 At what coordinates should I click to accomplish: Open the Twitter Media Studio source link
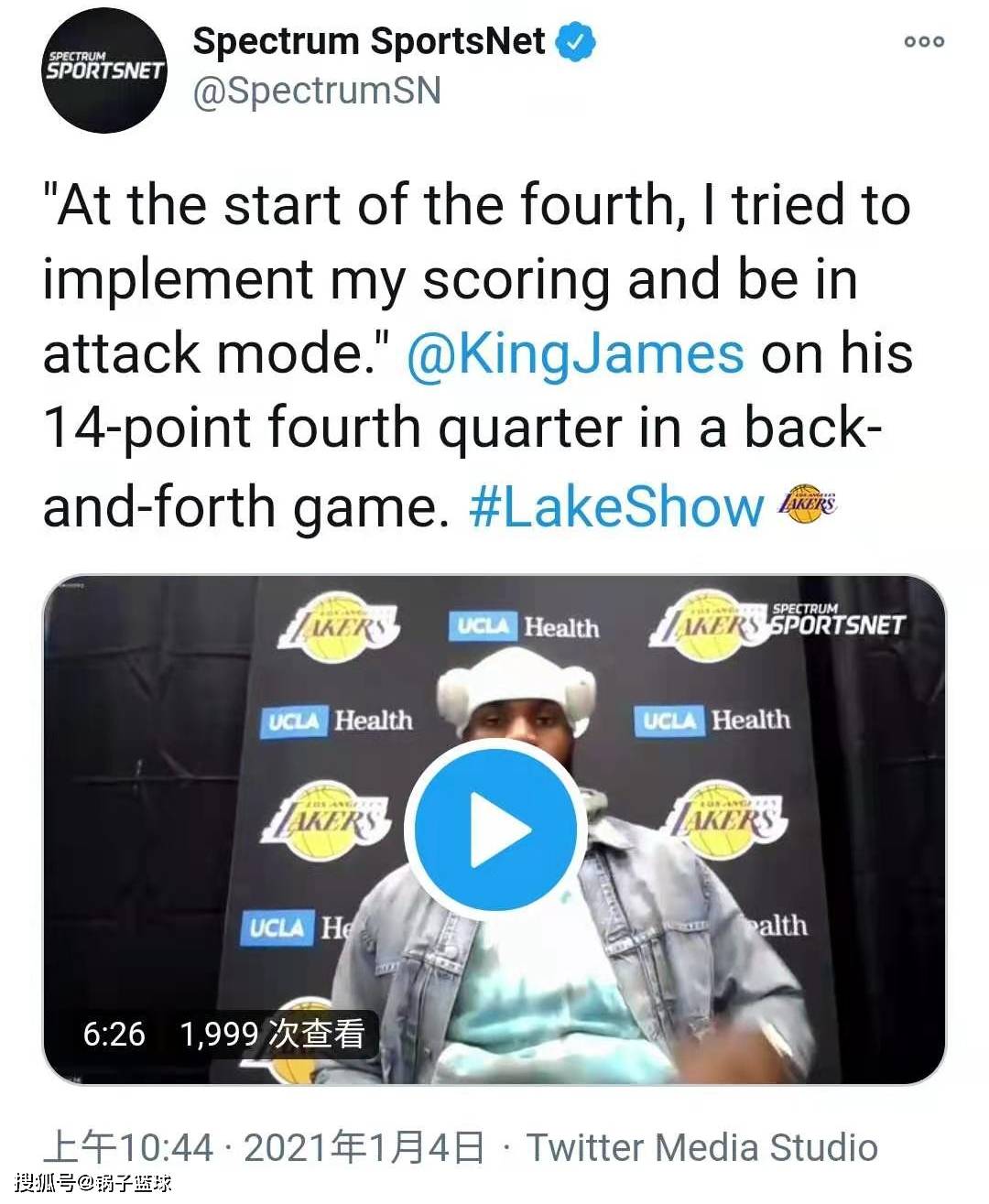click(x=701, y=1147)
